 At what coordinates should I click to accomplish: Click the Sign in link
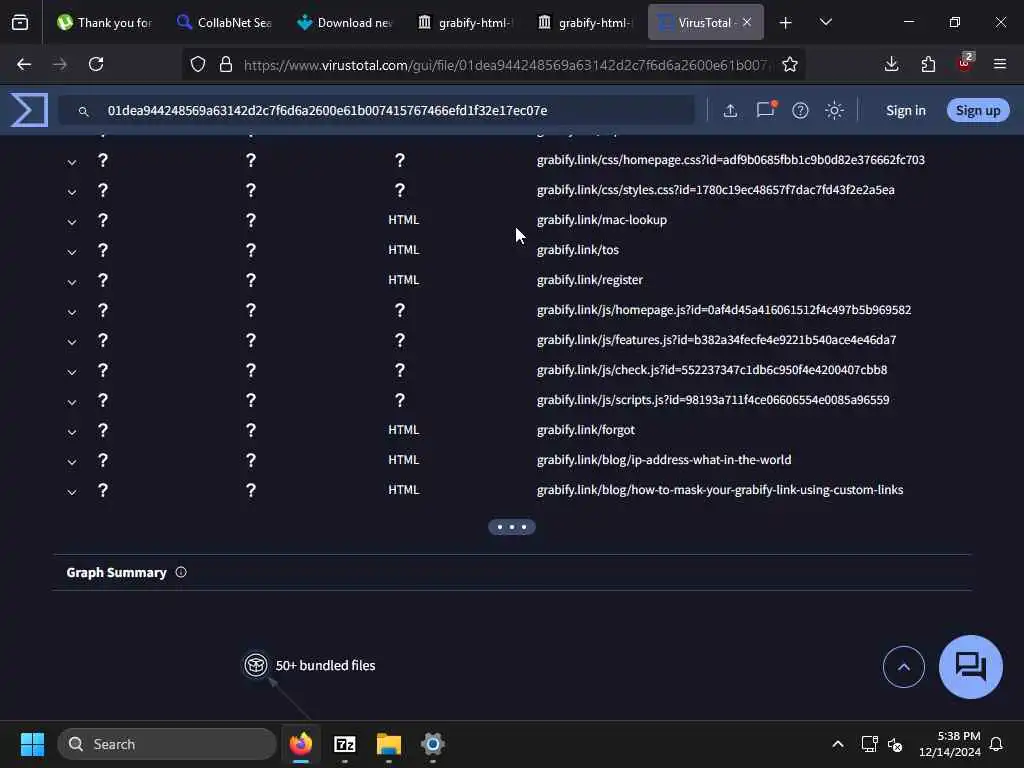pos(905,110)
